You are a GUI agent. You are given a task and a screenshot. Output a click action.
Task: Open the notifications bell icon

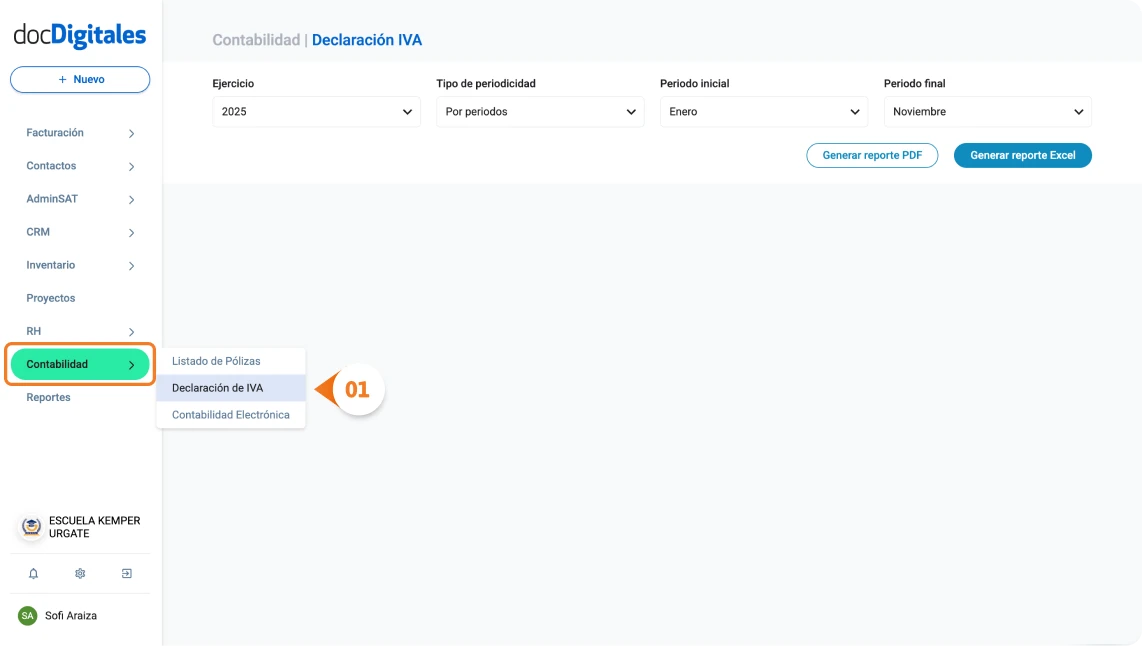coord(33,573)
